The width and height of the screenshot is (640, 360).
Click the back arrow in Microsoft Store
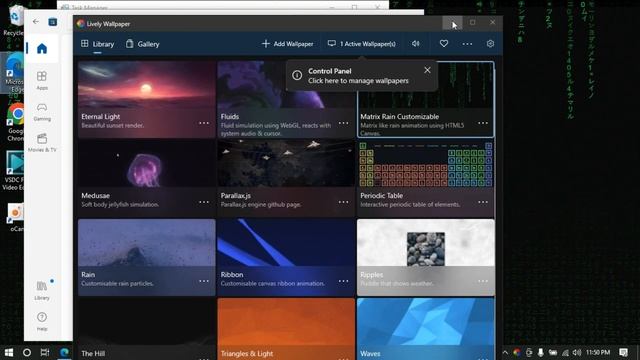[36, 21]
